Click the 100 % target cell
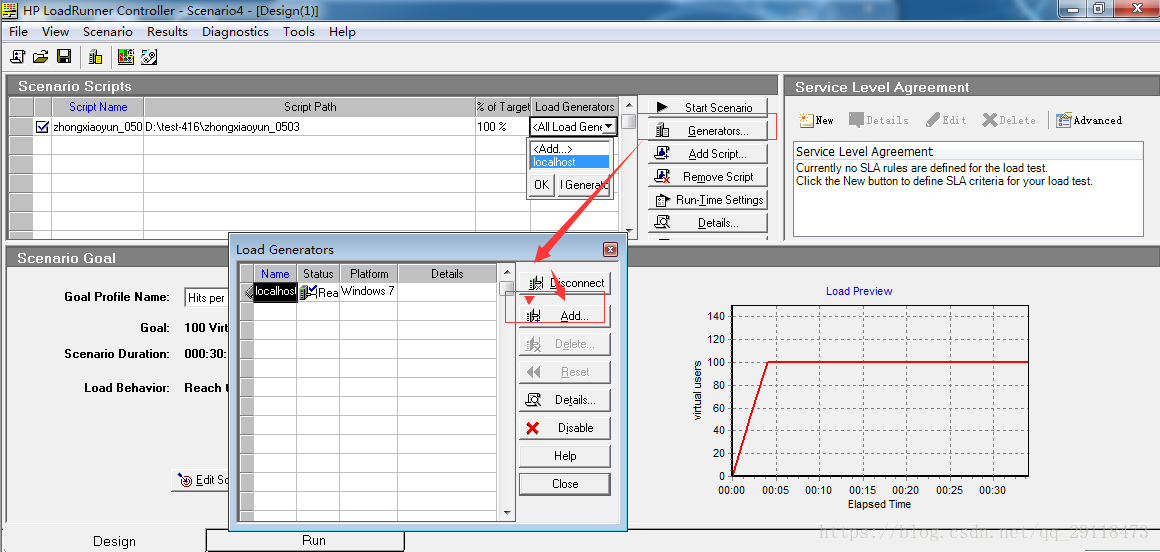 click(x=503, y=127)
